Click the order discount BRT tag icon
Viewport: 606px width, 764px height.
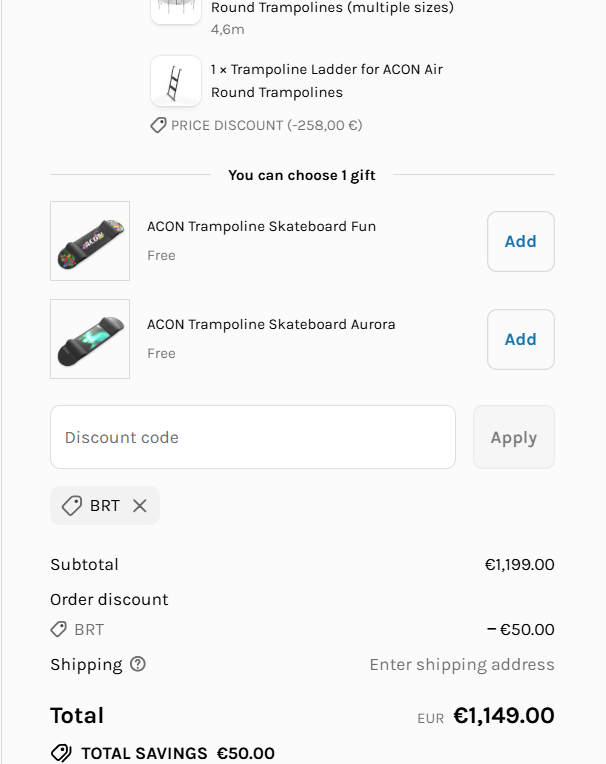[x=59, y=630]
